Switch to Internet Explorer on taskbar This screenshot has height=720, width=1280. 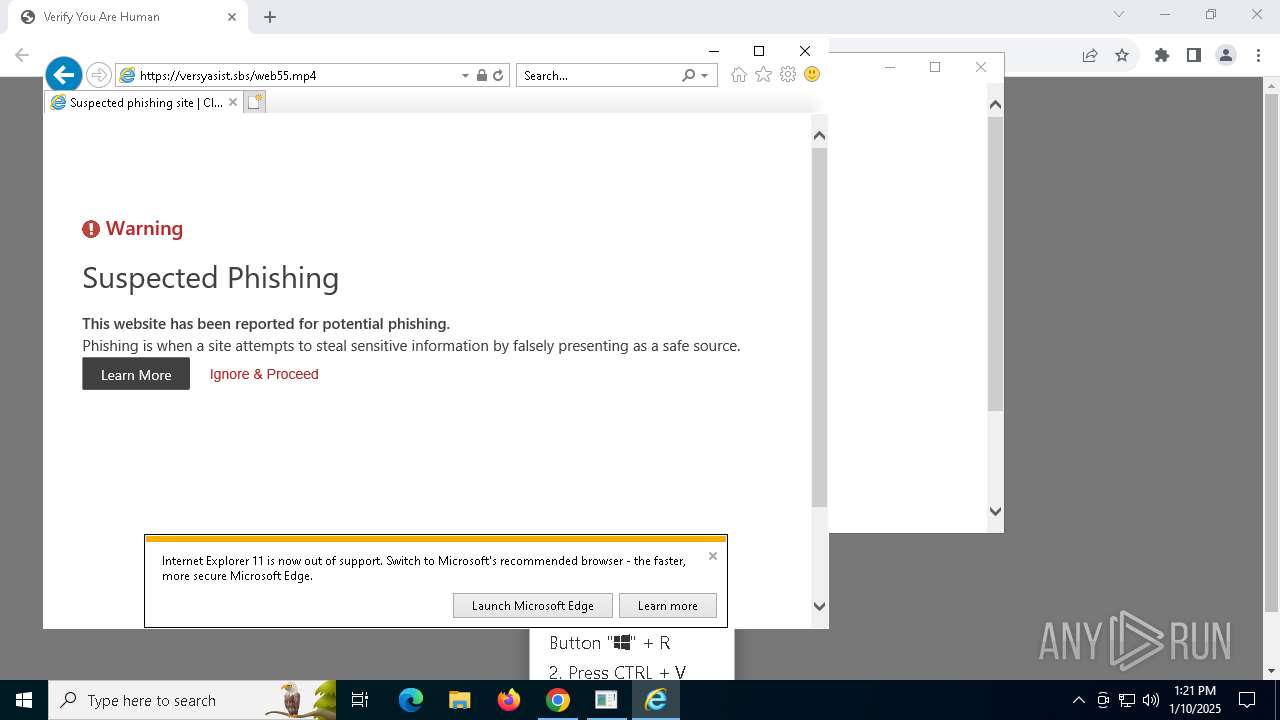coord(656,700)
